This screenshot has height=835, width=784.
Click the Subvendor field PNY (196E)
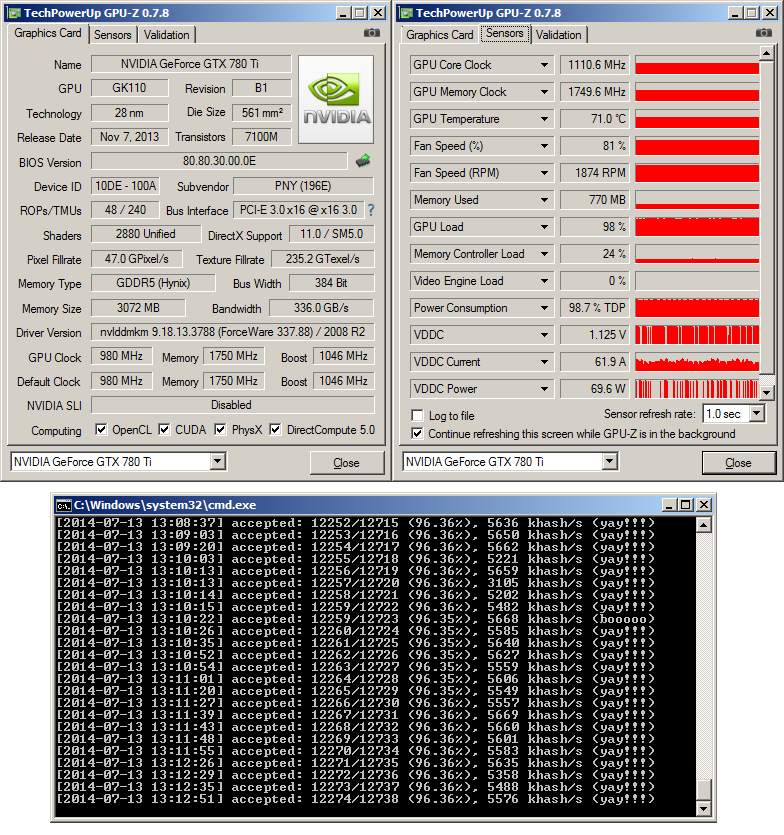click(303, 186)
